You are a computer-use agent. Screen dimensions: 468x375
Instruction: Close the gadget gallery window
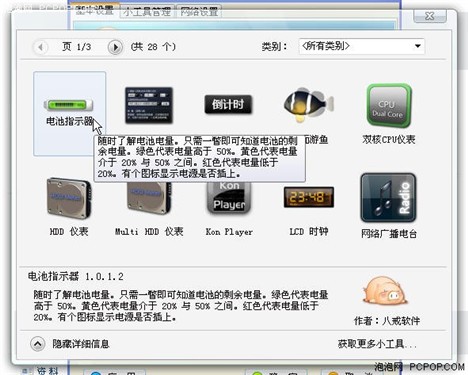[430, 16]
